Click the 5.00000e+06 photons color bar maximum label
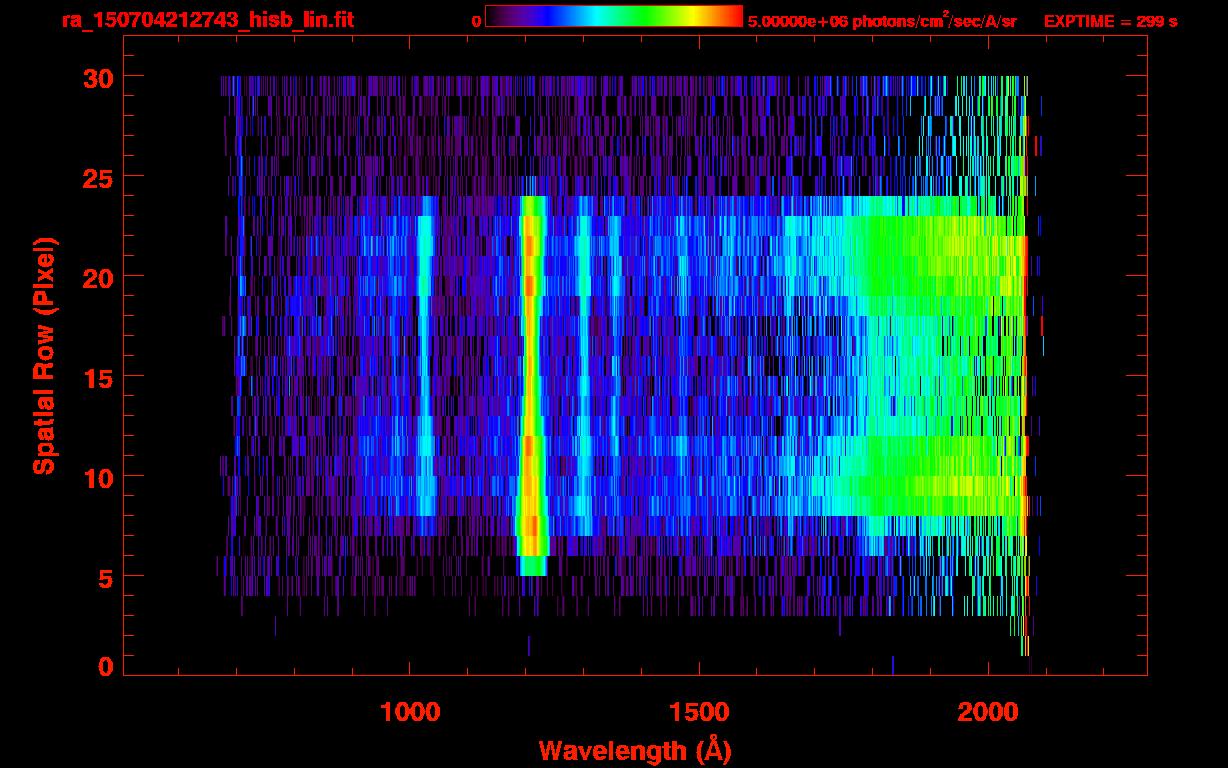The height and width of the screenshot is (768, 1228). (x=881, y=21)
